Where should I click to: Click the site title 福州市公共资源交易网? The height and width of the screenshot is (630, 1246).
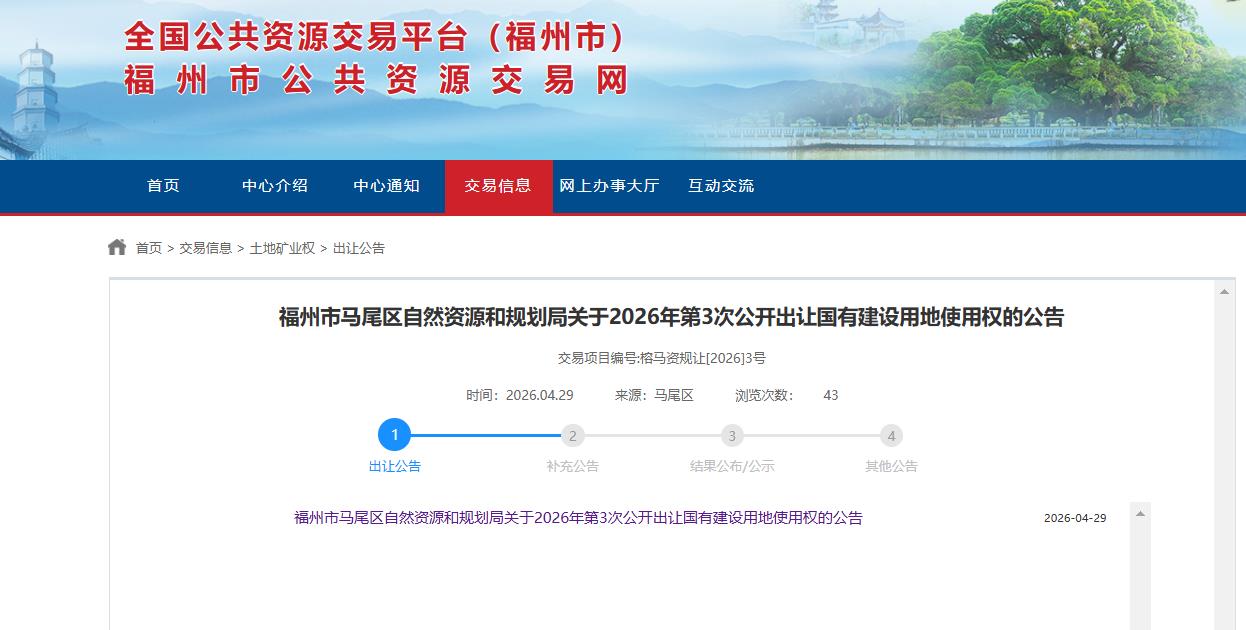tap(376, 80)
